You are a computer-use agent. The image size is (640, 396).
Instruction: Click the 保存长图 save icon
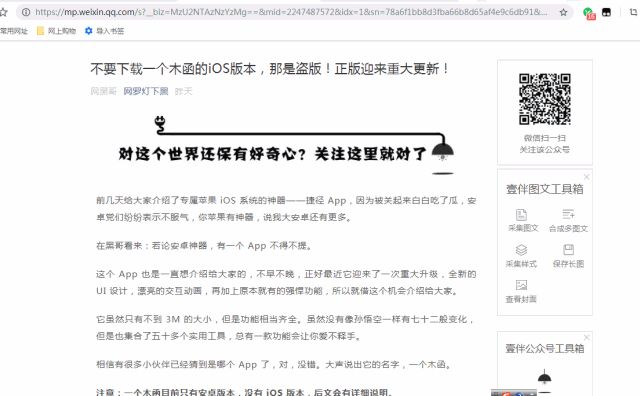[568, 250]
